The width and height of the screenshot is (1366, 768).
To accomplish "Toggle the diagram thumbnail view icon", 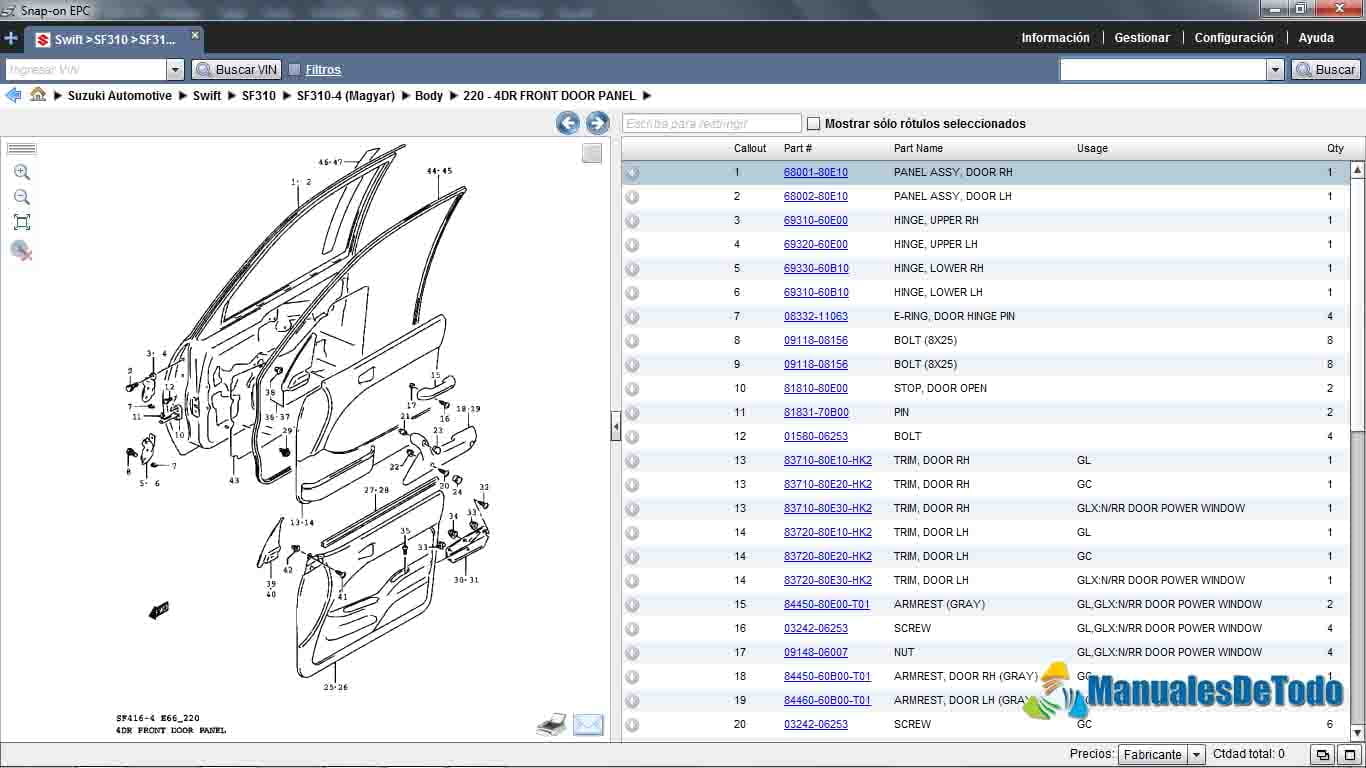I will [x=592, y=153].
